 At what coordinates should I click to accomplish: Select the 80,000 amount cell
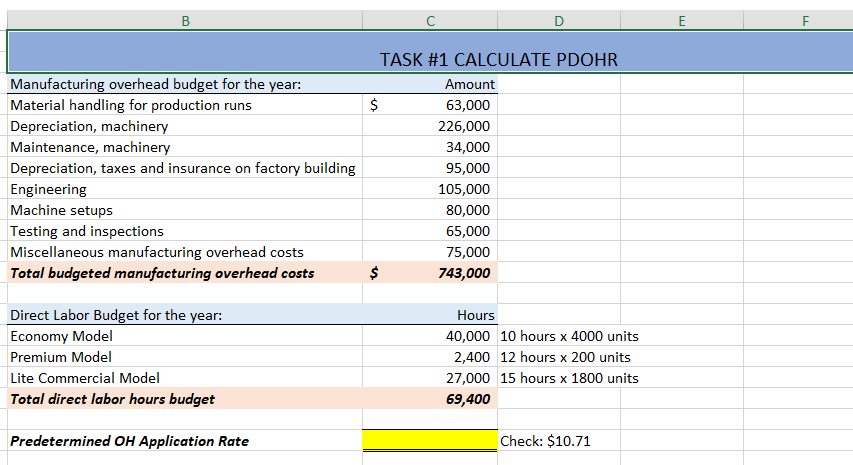pos(430,210)
